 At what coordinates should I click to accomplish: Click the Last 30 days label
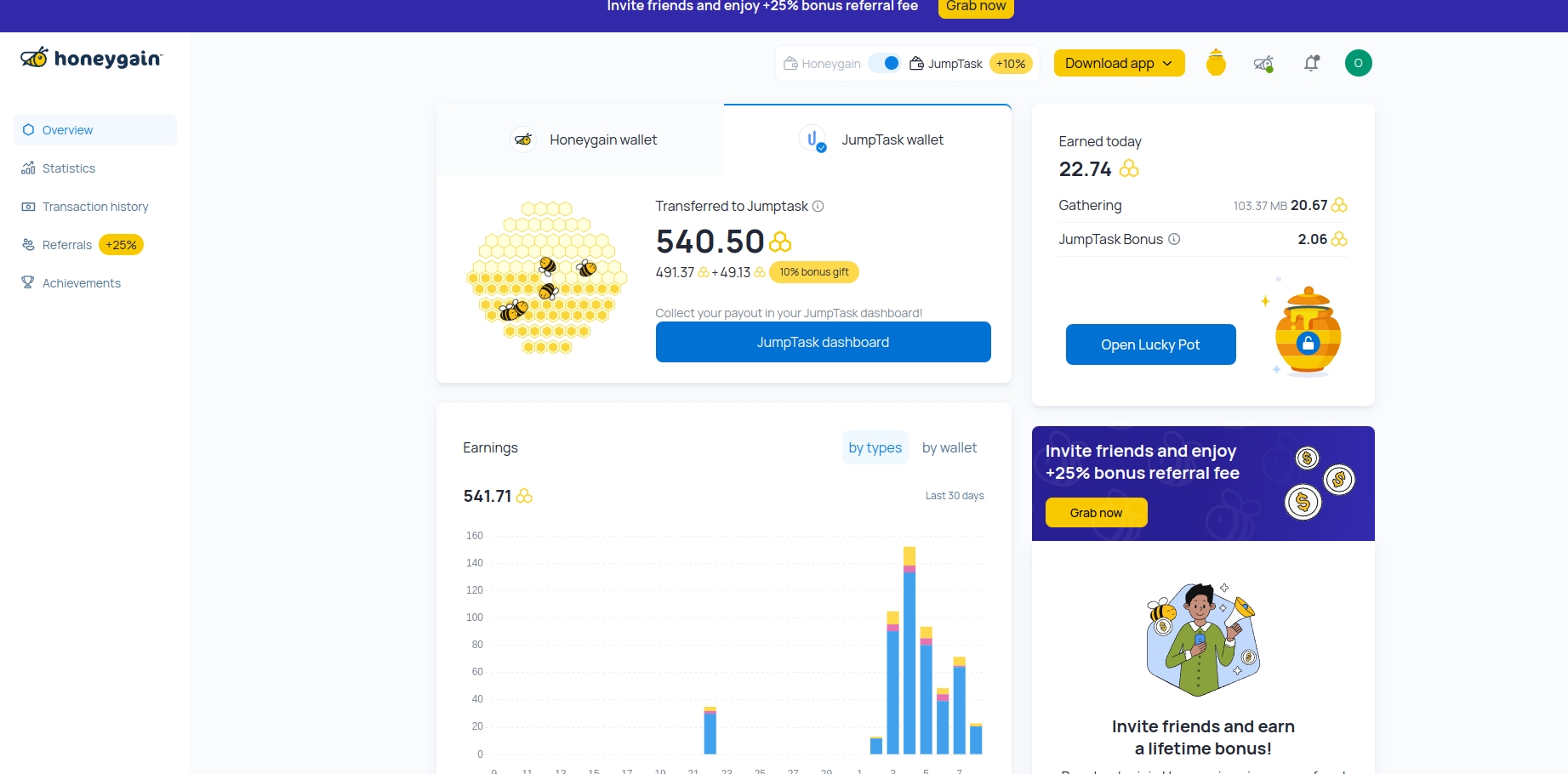pos(955,496)
